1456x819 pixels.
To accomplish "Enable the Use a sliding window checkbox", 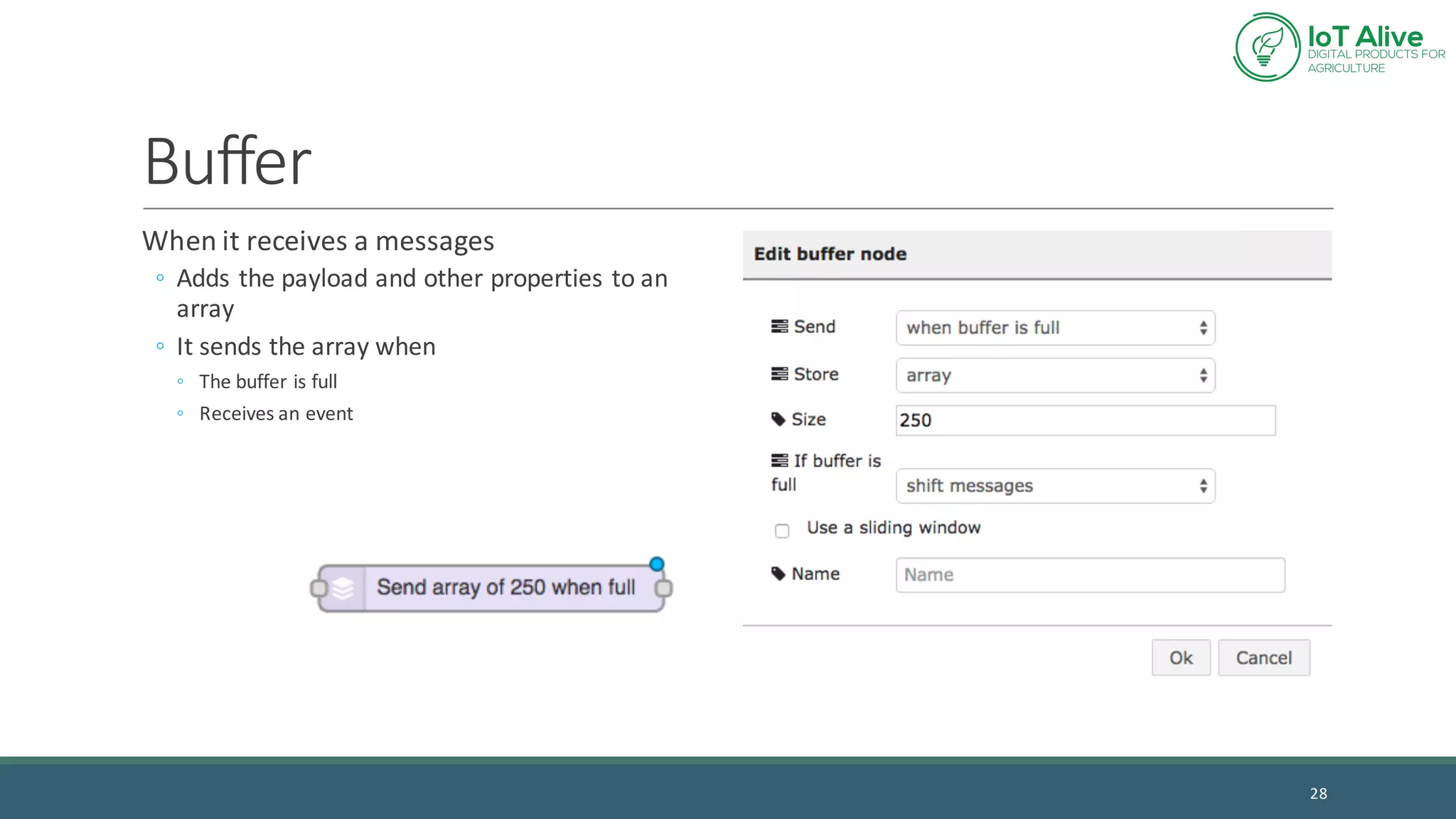I will click(782, 530).
